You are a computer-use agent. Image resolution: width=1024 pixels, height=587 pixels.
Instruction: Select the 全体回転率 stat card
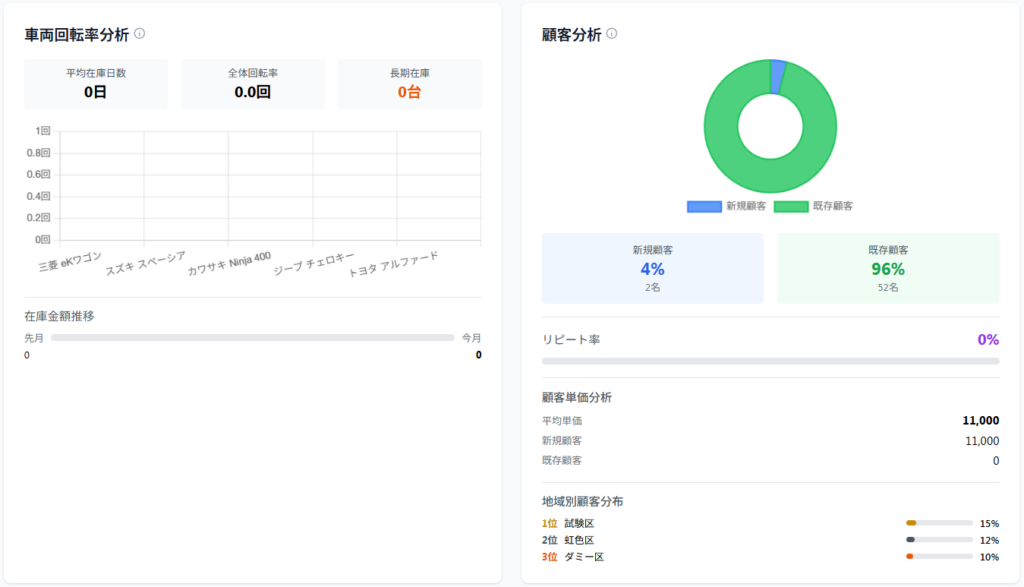252,83
